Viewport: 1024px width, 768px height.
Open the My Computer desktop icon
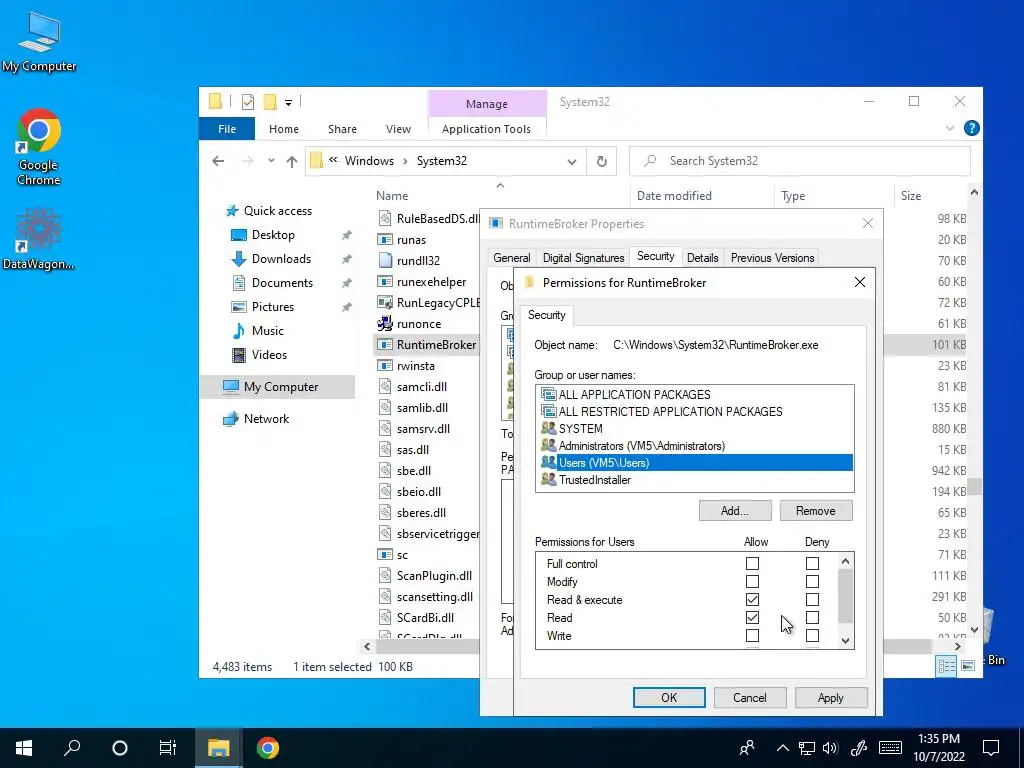tap(39, 40)
